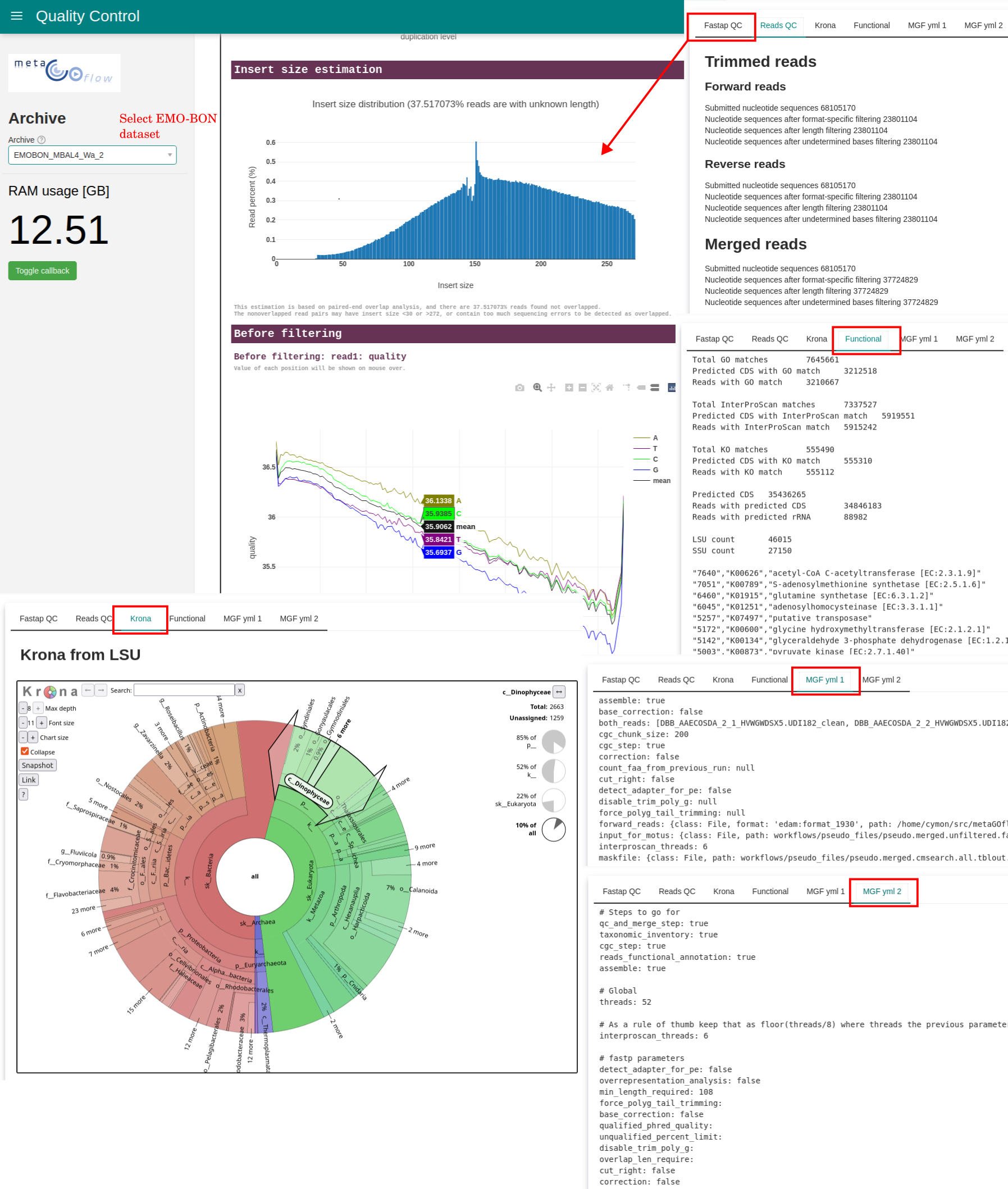Download plot as PNG camera icon

coord(519,388)
